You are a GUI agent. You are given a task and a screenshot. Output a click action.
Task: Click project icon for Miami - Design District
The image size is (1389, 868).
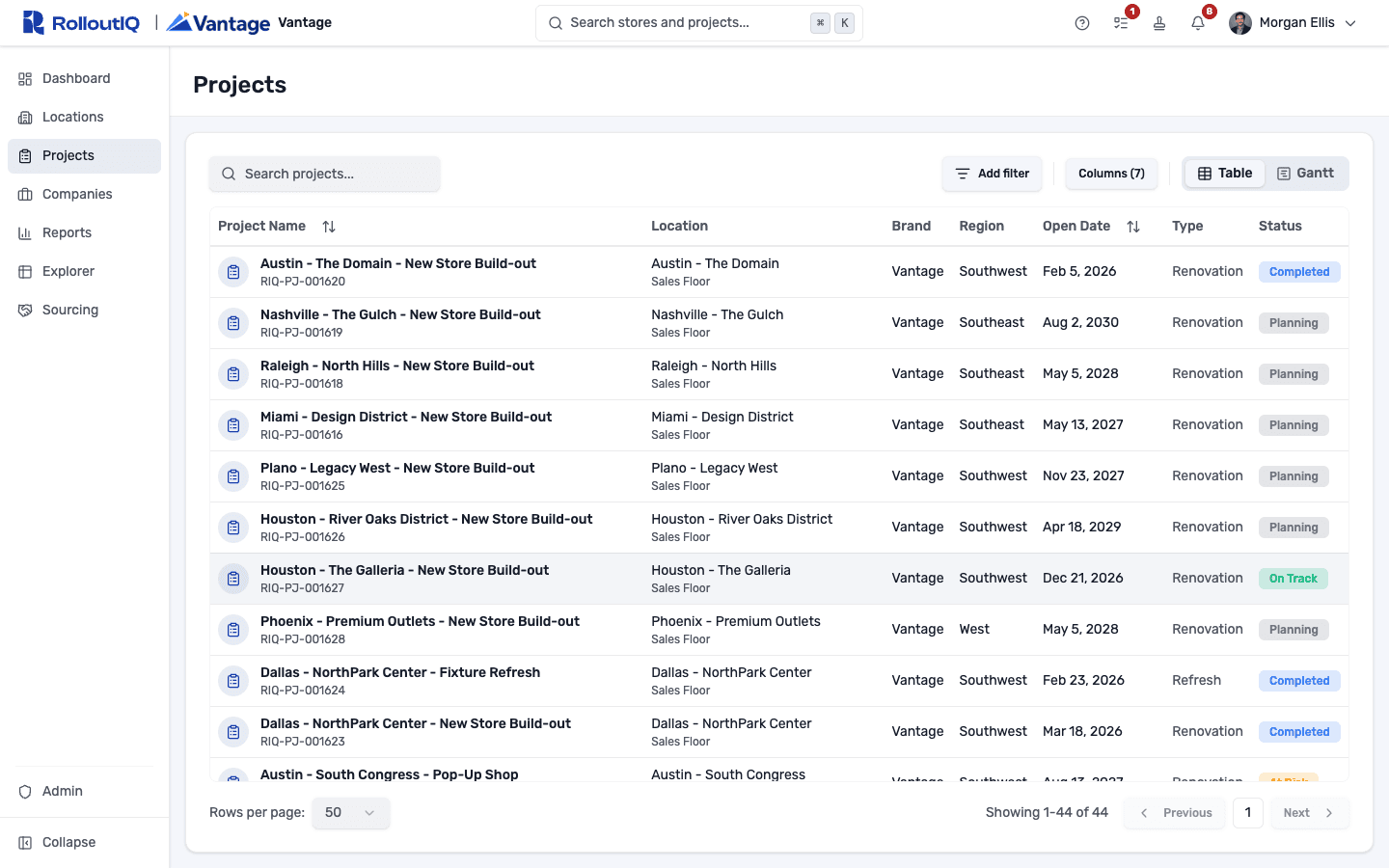(x=233, y=425)
